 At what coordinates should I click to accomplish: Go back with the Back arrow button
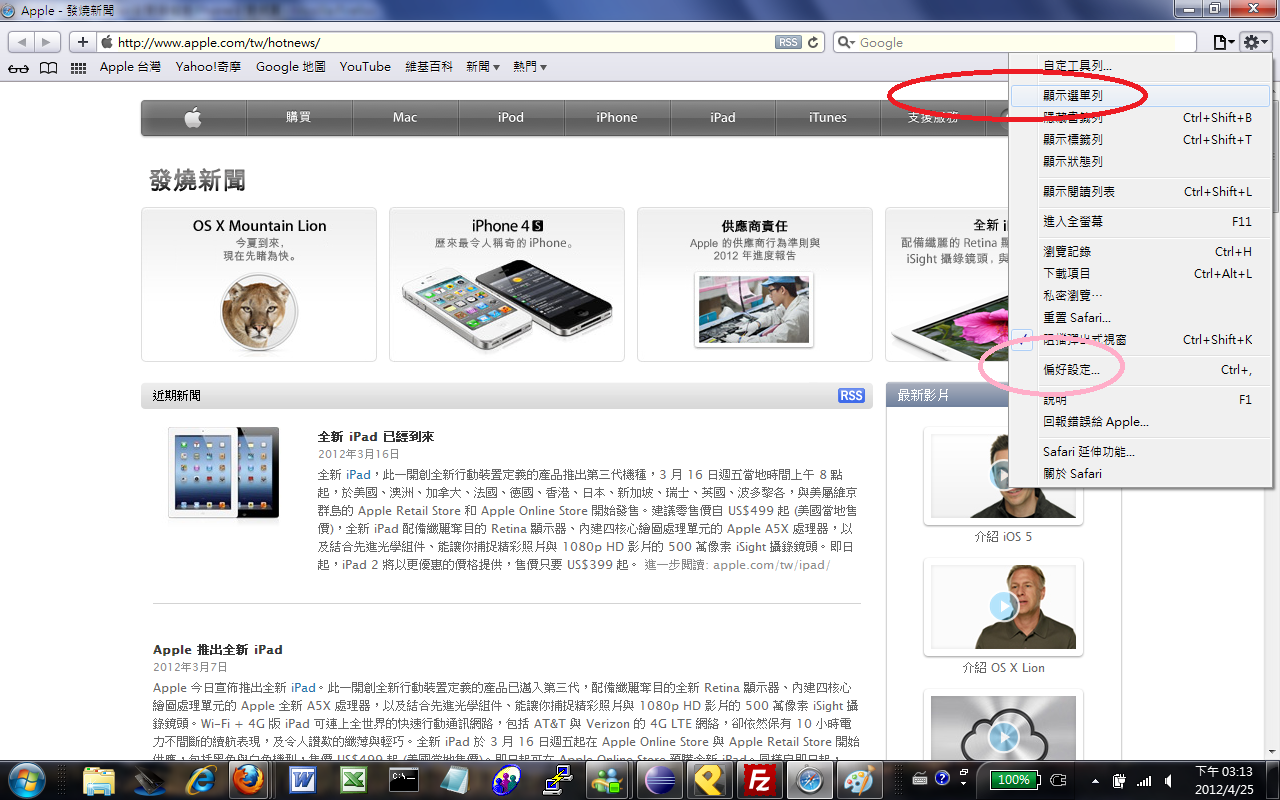(x=21, y=42)
